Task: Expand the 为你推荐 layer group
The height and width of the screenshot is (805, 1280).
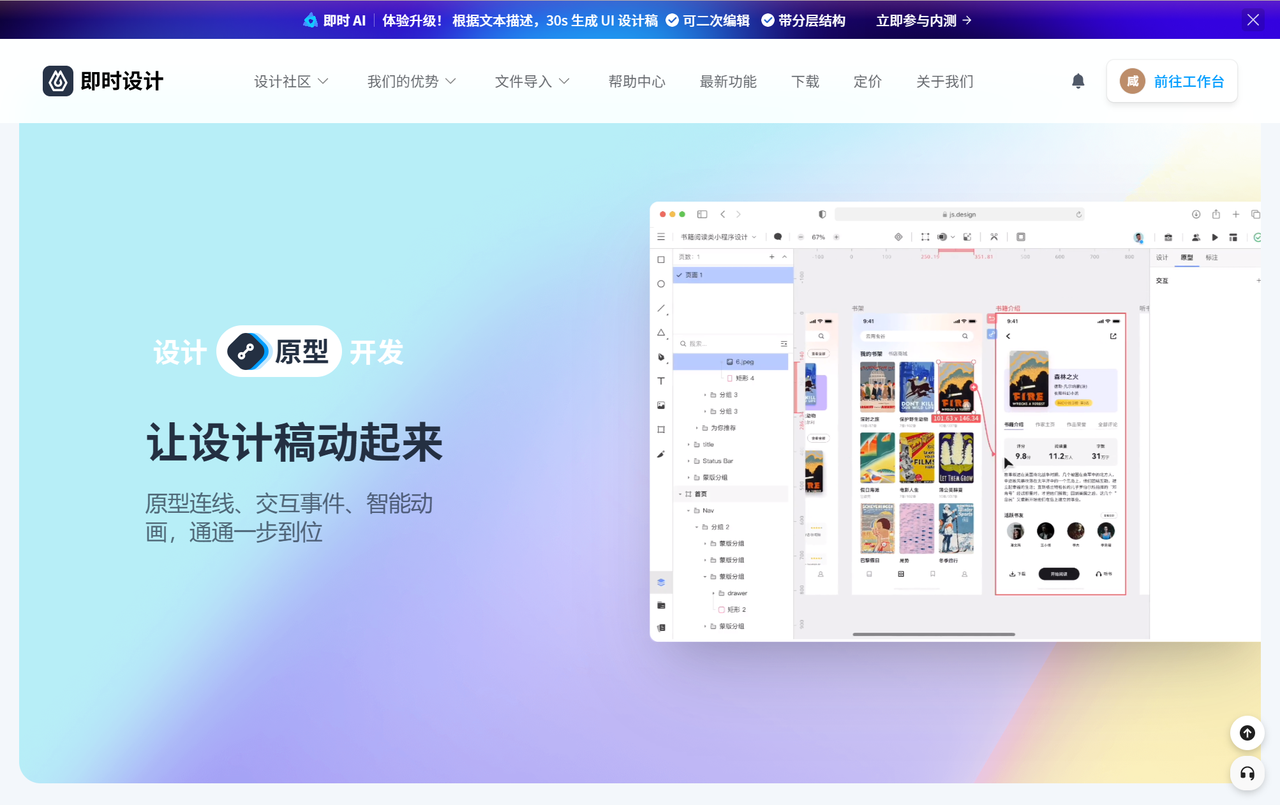Action: 697,428
